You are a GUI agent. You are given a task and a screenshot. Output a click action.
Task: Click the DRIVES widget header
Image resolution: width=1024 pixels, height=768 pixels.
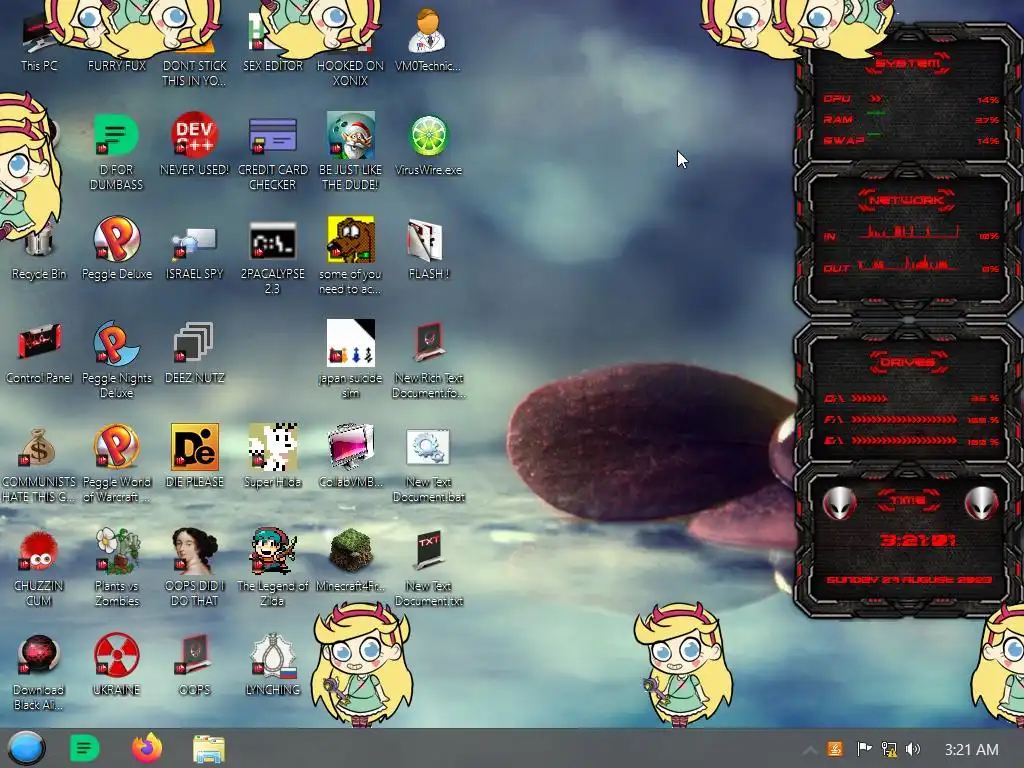(x=907, y=362)
